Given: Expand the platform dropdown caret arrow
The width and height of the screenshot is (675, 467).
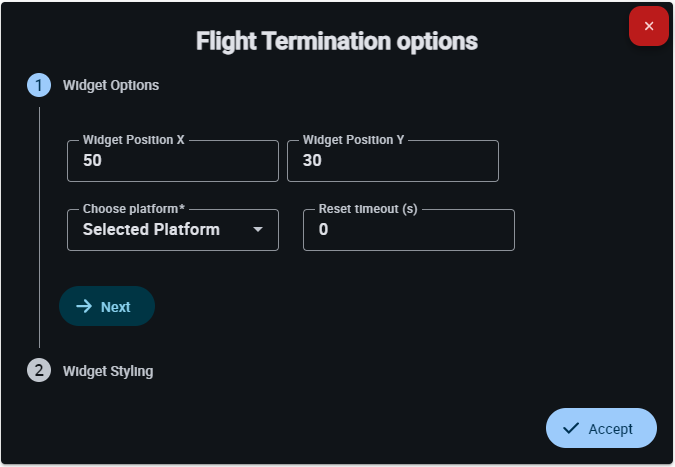Looking at the screenshot, I should point(258,230).
